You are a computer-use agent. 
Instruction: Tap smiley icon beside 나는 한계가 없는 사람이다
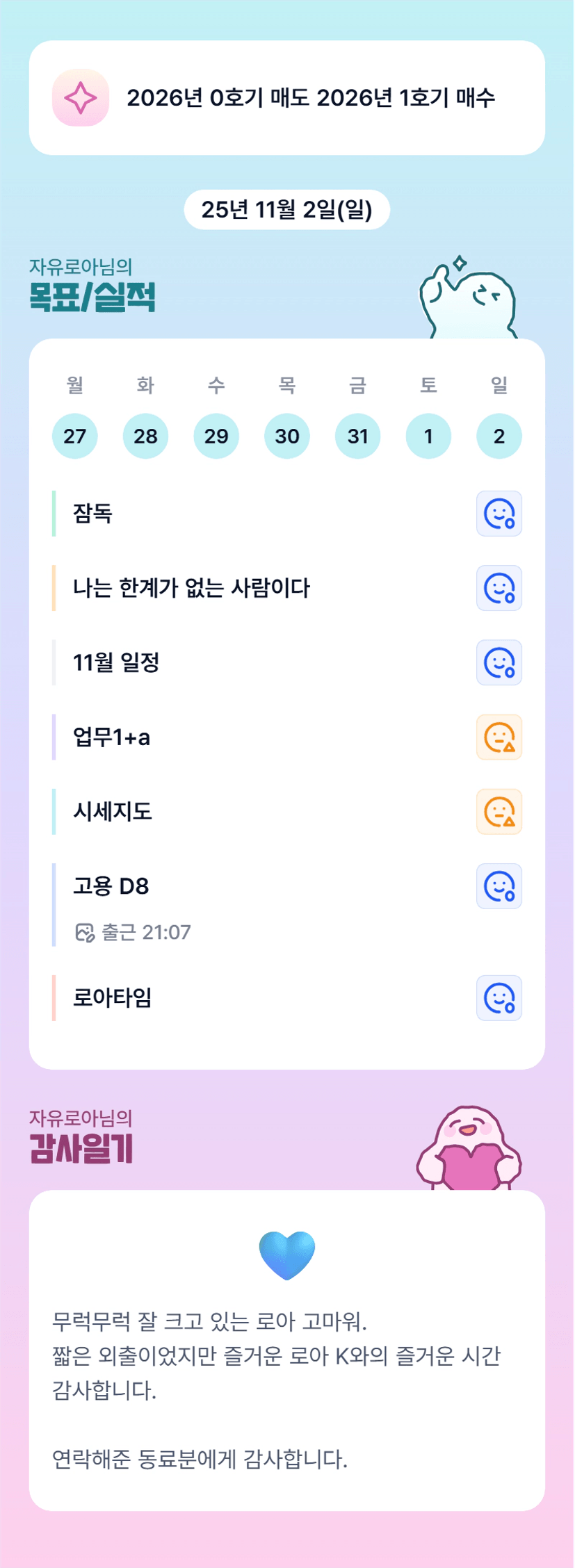click(499, 589)
